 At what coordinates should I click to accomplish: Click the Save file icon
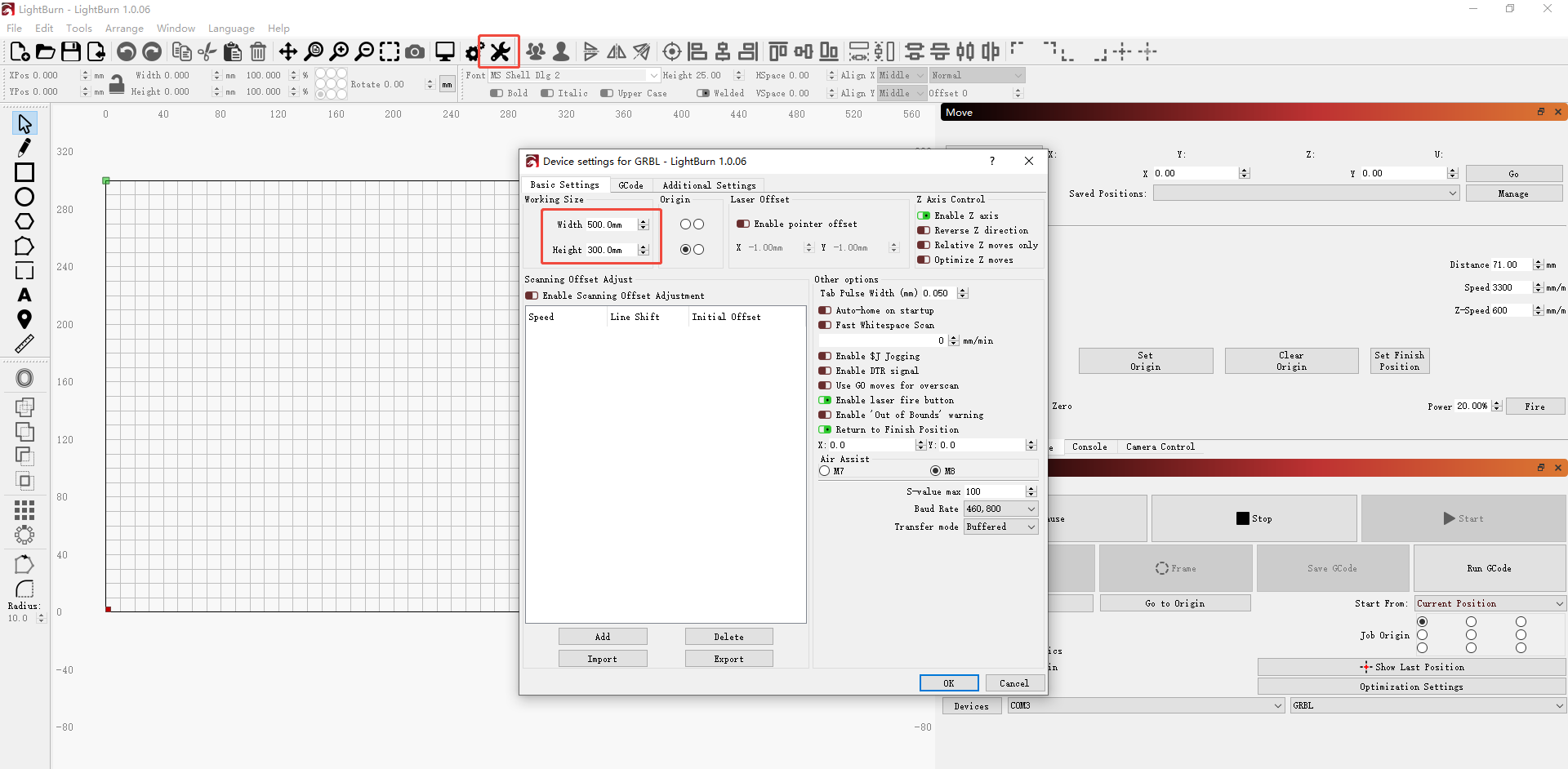pyautogui.click(x=71, y=51)
